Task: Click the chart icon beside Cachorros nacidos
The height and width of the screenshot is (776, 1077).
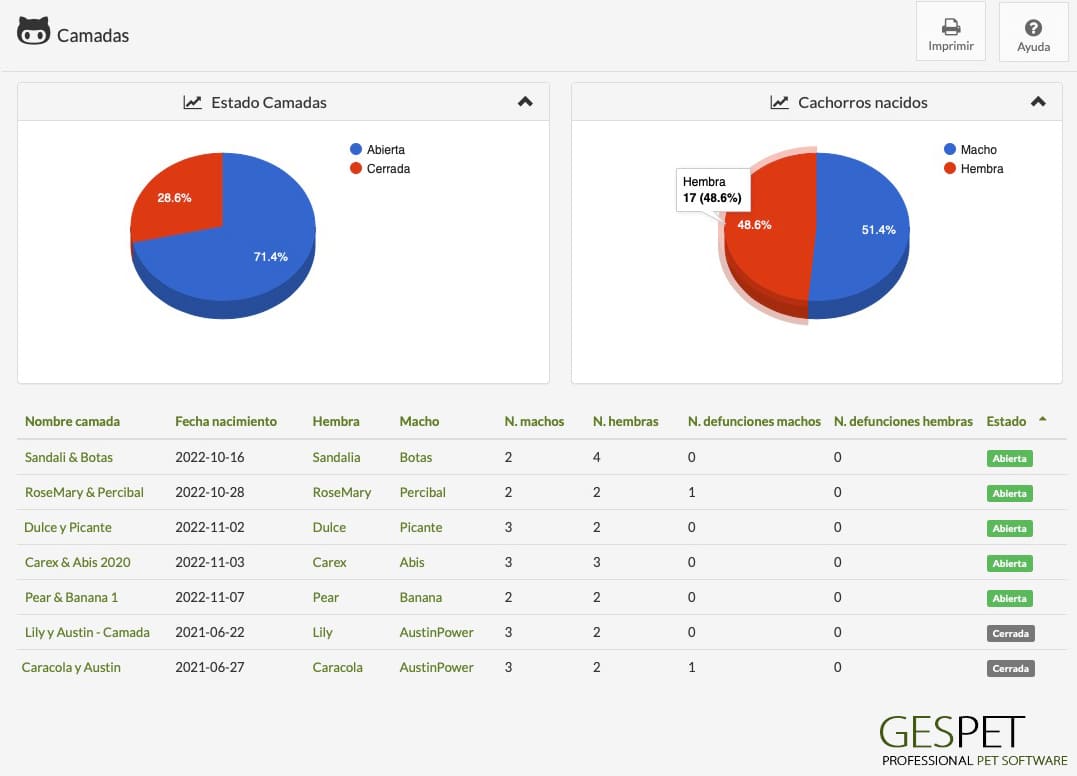Action: (779, 102)
